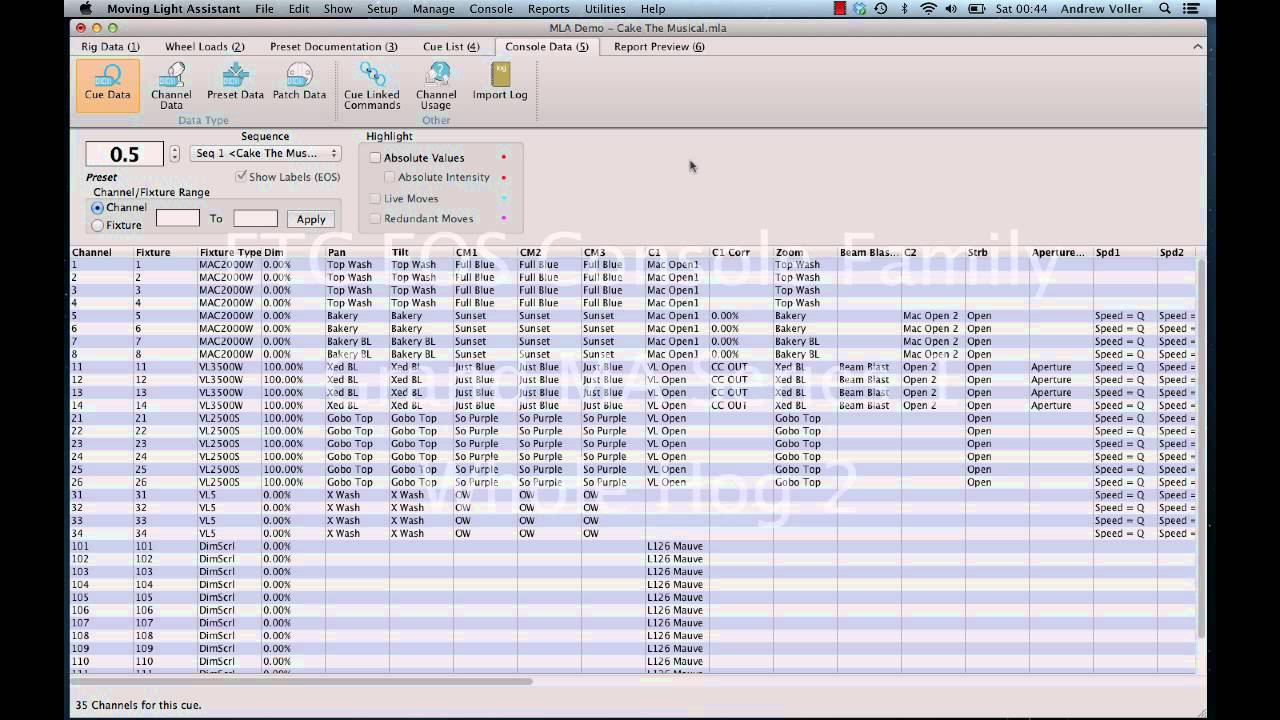Toggle the Live Moves checkbox
The image size is (1280, 720).
click(375, 198)
